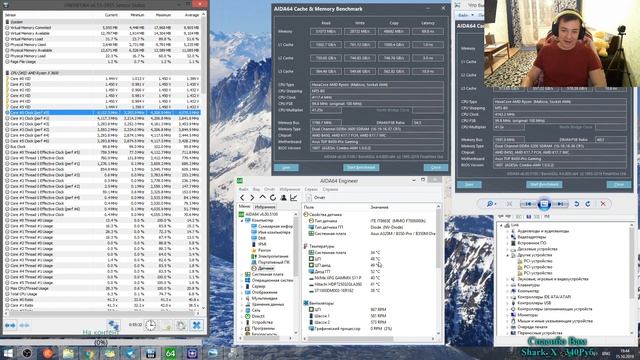Viewport: 640px width, 360px height.
Task: Go up one level in AIDA64 Engineer
Action: 262,198
